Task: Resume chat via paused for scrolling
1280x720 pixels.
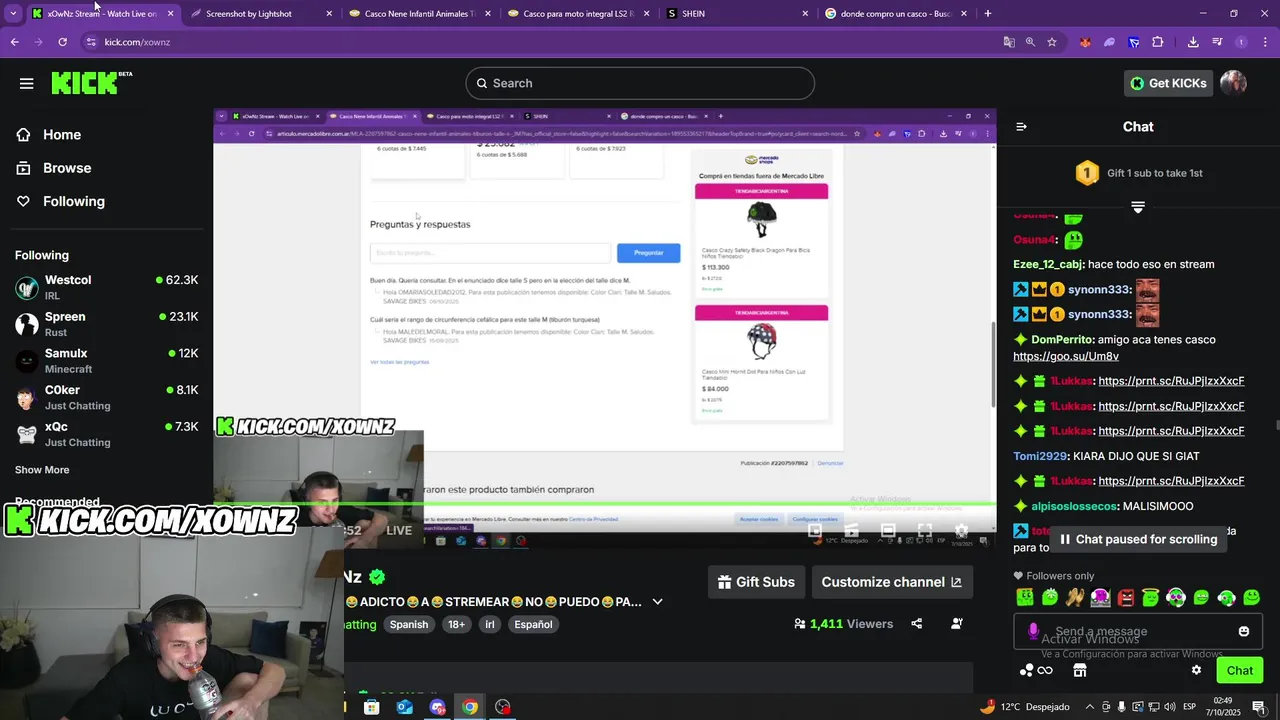Action: (x=1138, y=539)
